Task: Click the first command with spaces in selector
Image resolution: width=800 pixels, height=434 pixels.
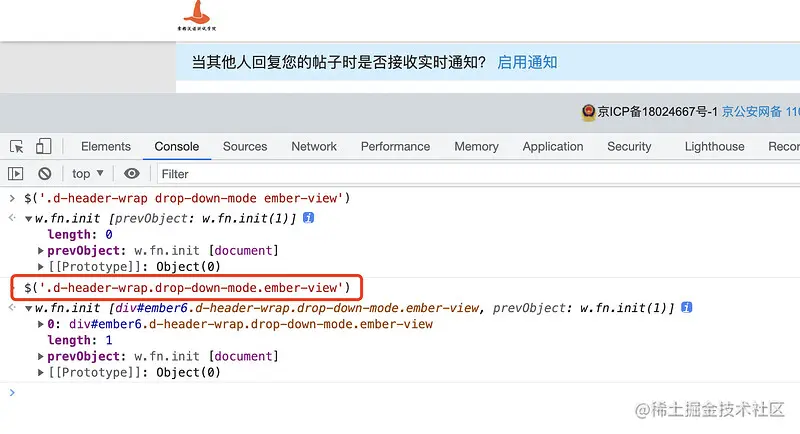Action: coord(187,198)
